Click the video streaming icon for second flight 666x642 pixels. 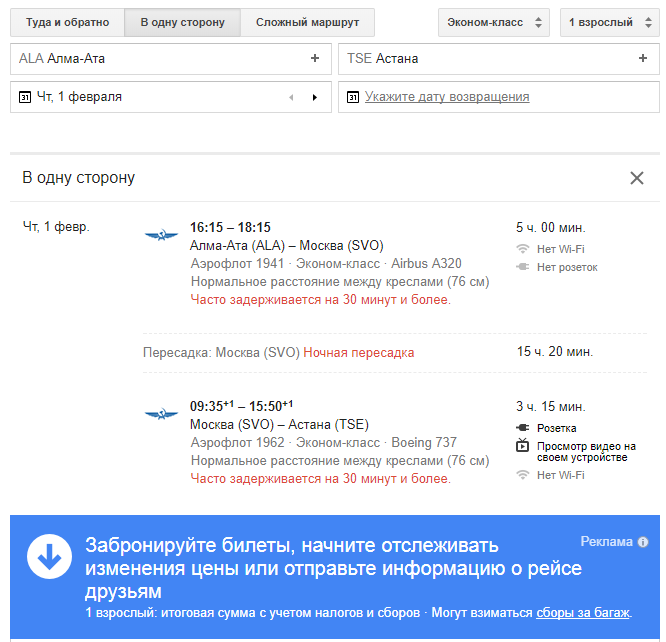pos(522,446)
